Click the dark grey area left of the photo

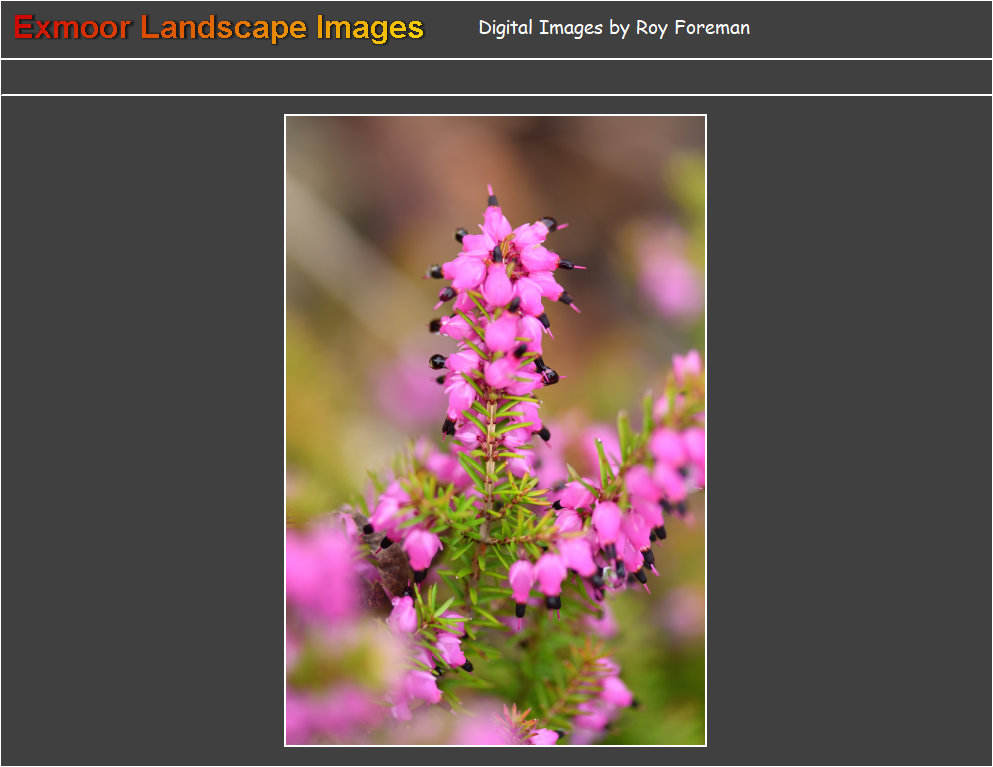pos(140,430)
